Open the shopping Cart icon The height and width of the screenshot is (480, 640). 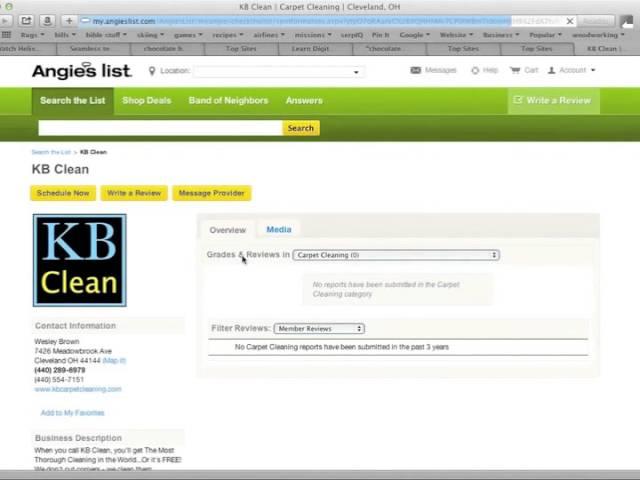515,70
